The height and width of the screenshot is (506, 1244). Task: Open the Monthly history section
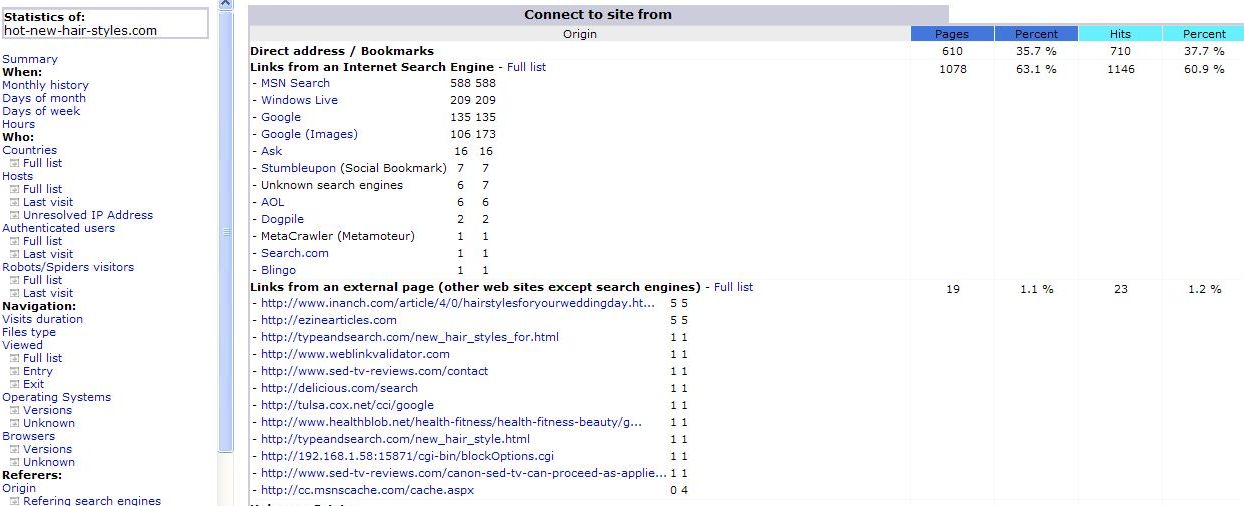pos(45,85)
